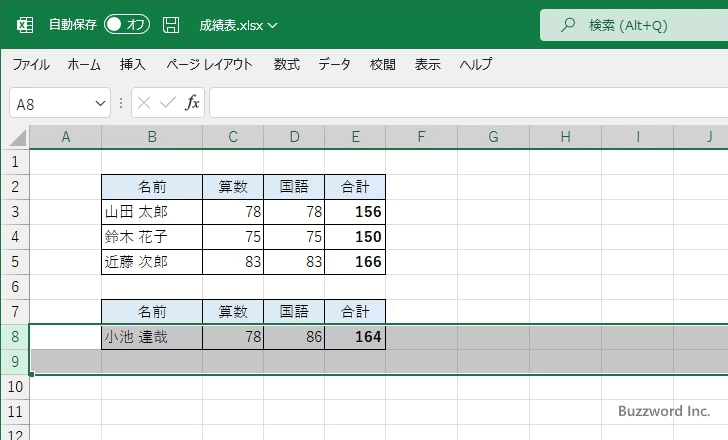Select row 11 header
The image size is (728, 440).
(x=15, y=412)
